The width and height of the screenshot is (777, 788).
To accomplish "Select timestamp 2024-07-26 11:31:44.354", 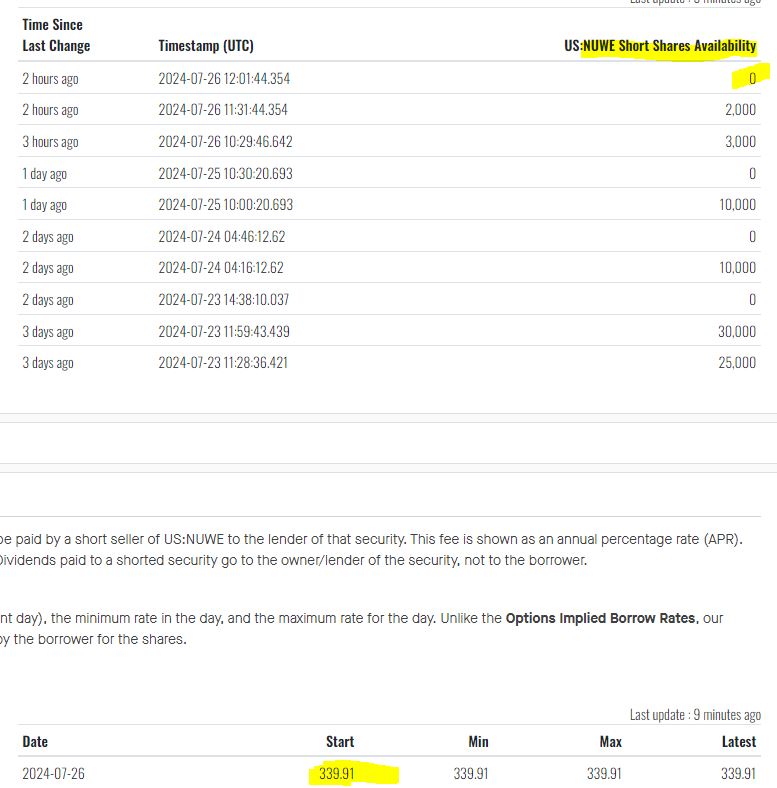I will [223, 110].
